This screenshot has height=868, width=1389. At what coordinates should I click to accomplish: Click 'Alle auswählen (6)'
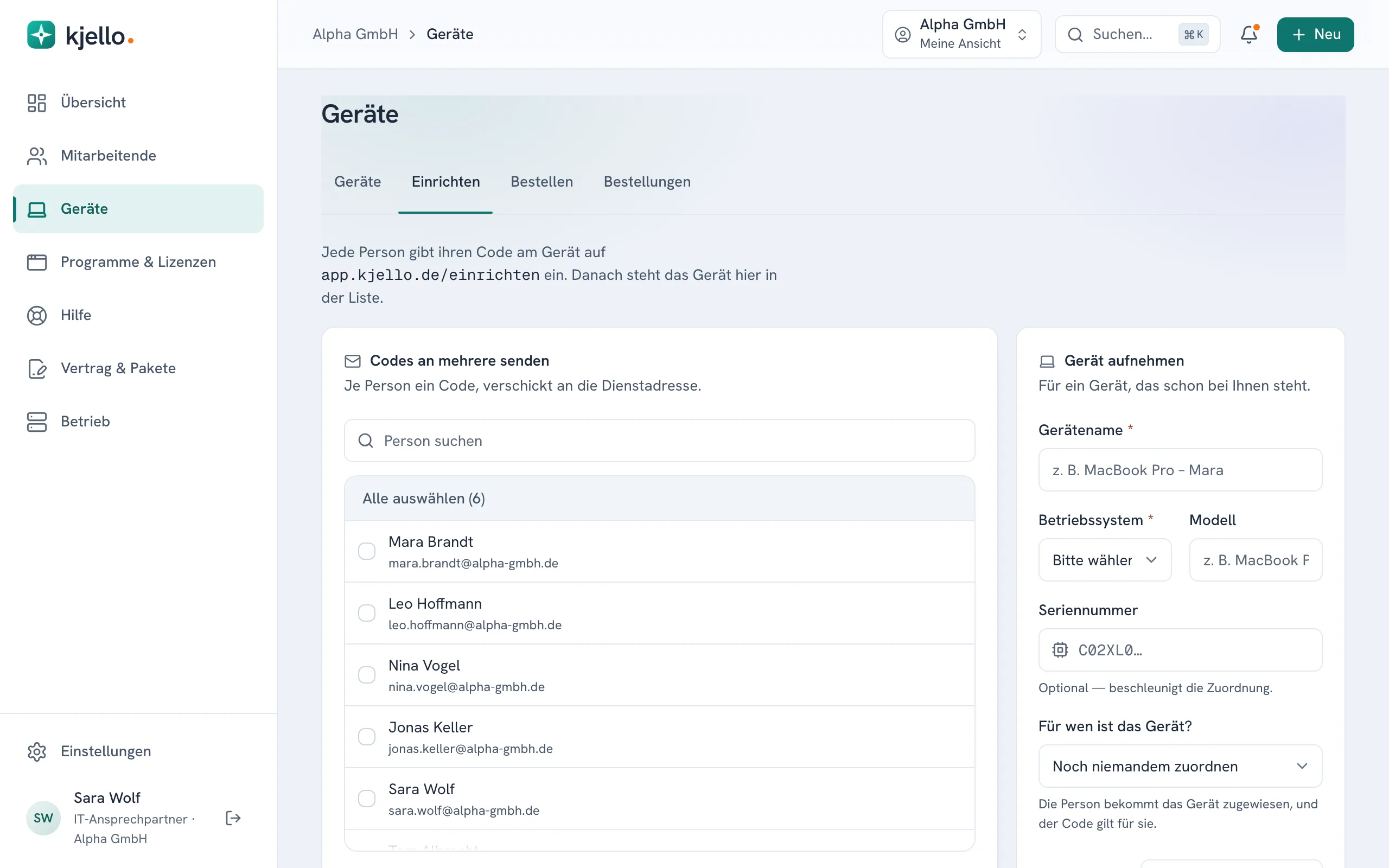424,499
